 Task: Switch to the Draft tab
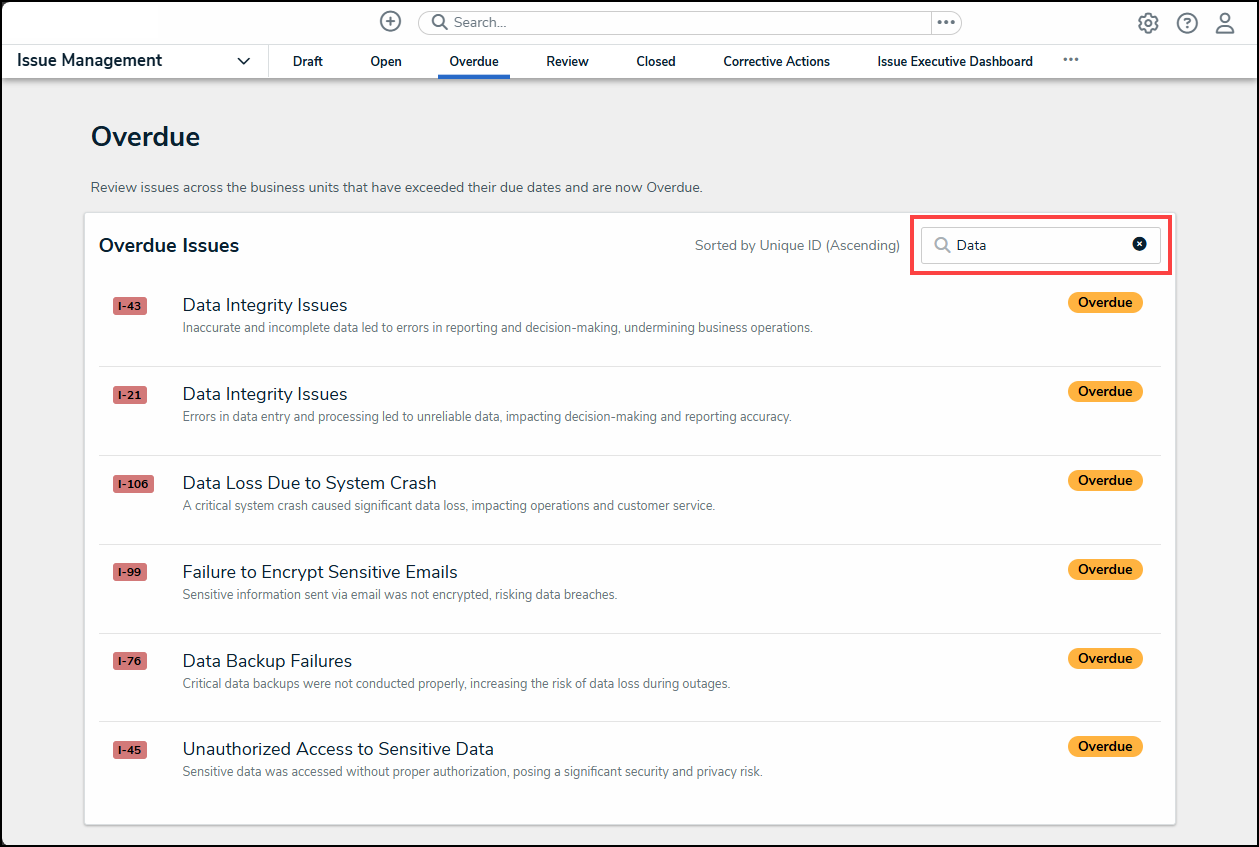[308, 61]
